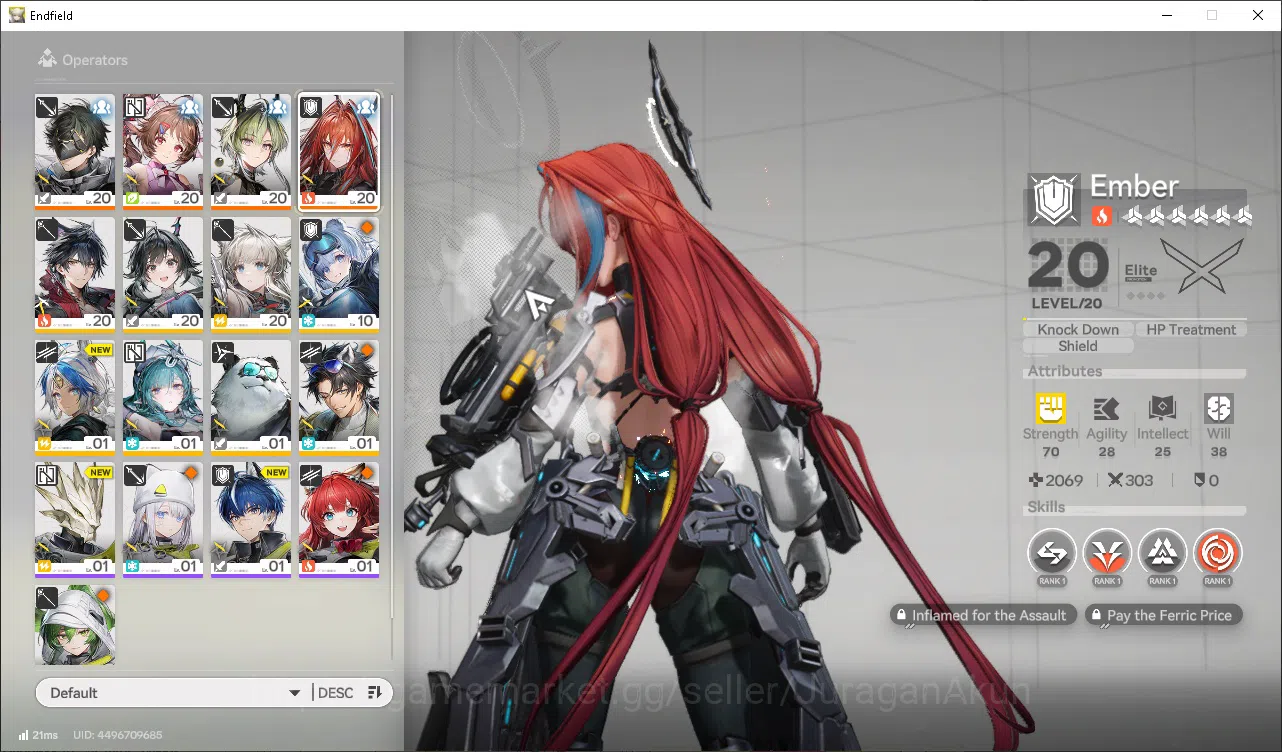Click the Will attribute icon

click(1219, 408)
